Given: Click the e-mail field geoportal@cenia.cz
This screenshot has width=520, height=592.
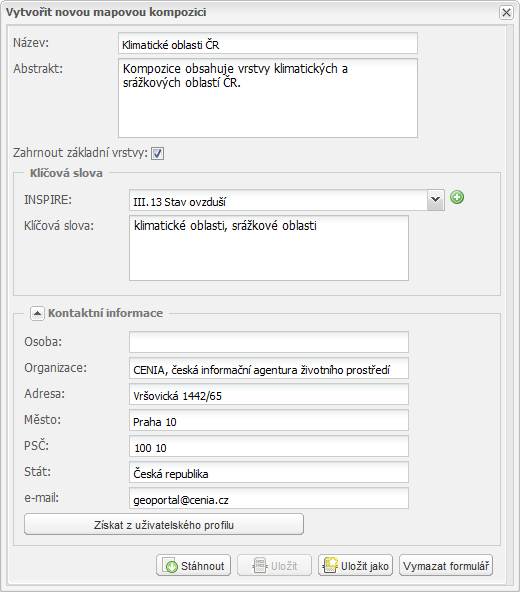Looking at the screenshot, I should point(269,498).
